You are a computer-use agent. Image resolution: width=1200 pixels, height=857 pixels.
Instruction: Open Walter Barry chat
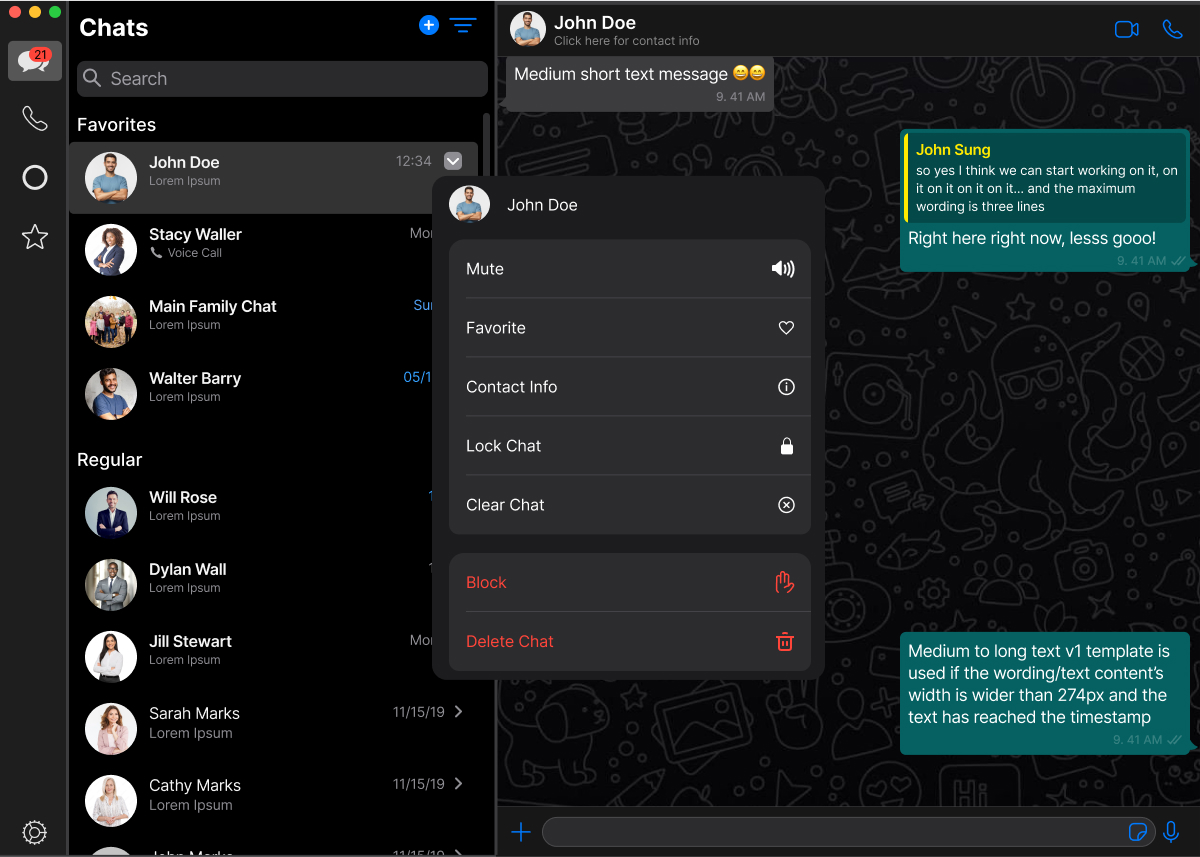(x=250, y=394)
